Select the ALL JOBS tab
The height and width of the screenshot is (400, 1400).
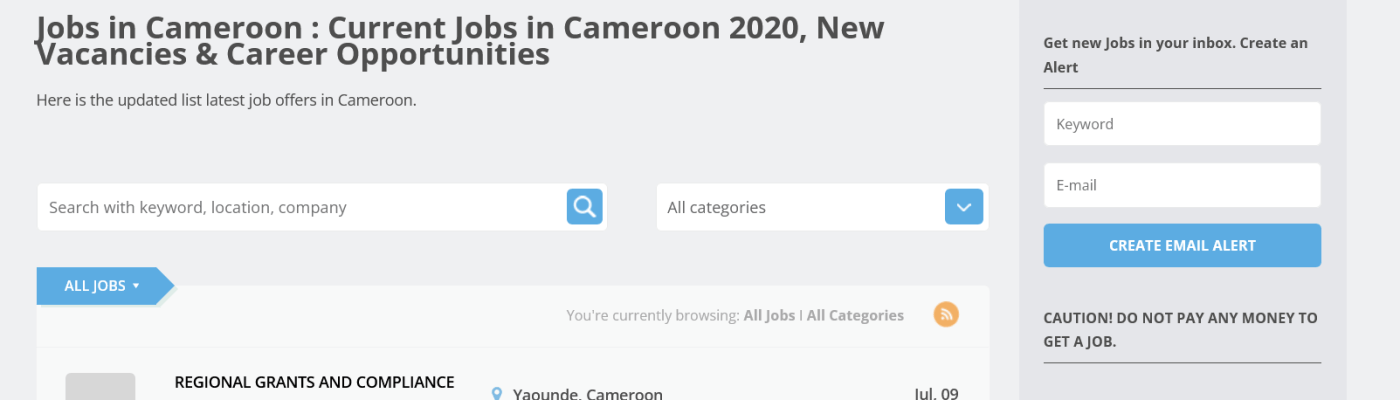tap(94, 286)
